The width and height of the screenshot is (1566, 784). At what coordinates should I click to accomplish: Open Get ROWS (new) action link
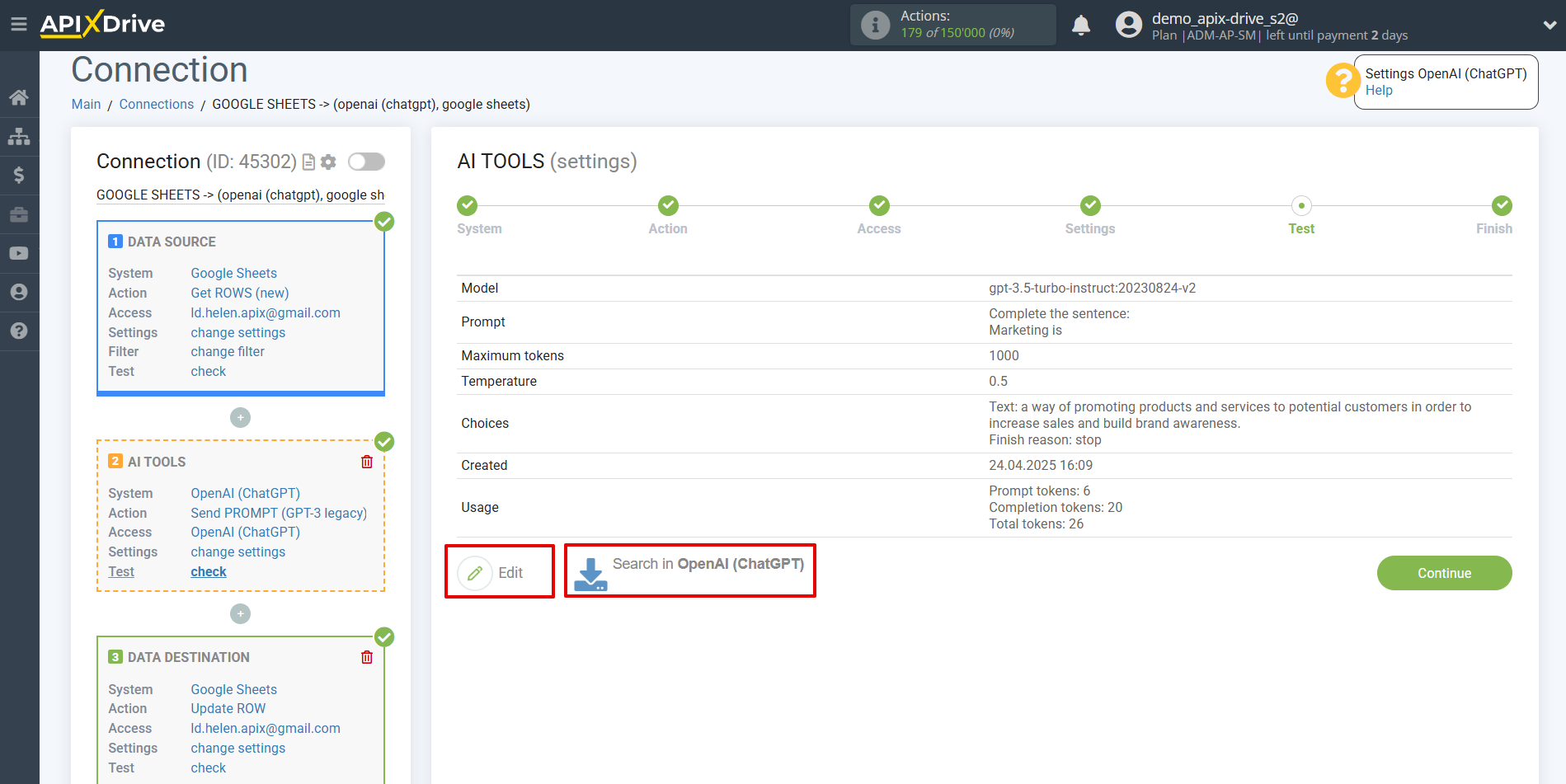click(240, 293)
